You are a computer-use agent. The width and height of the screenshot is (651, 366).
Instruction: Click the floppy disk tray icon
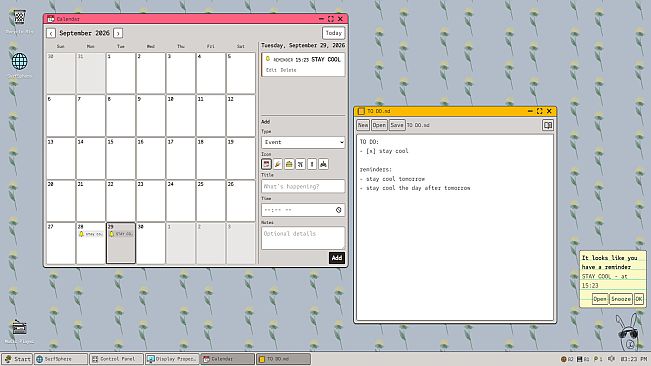[x=580, y=359]
